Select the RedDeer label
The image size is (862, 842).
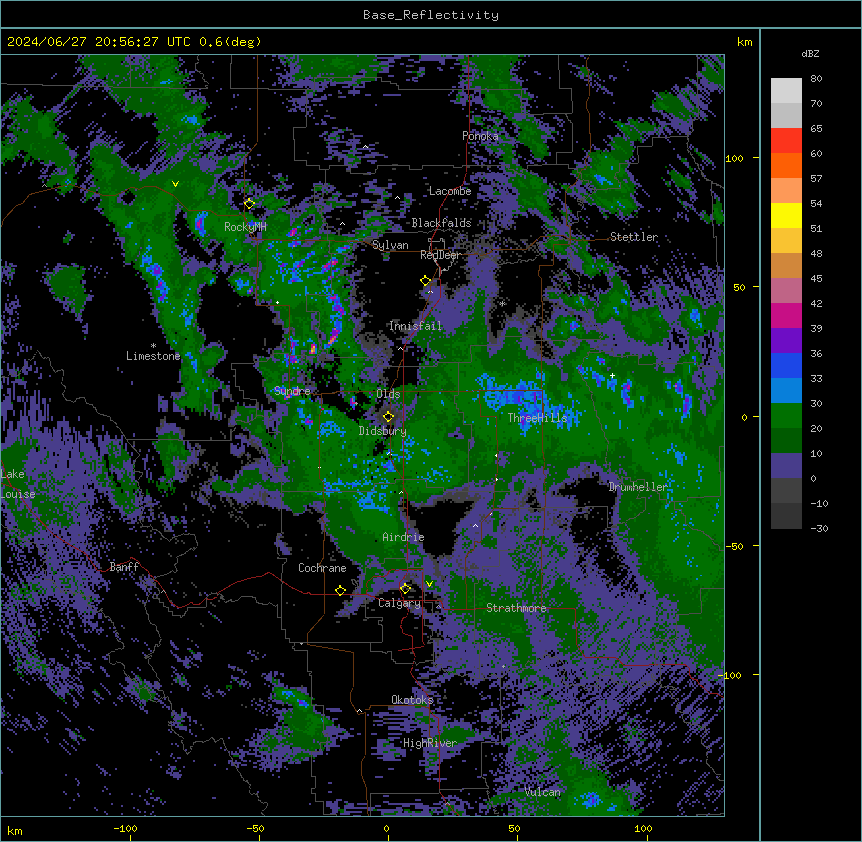pyautogui.click(x=441, y=255)
